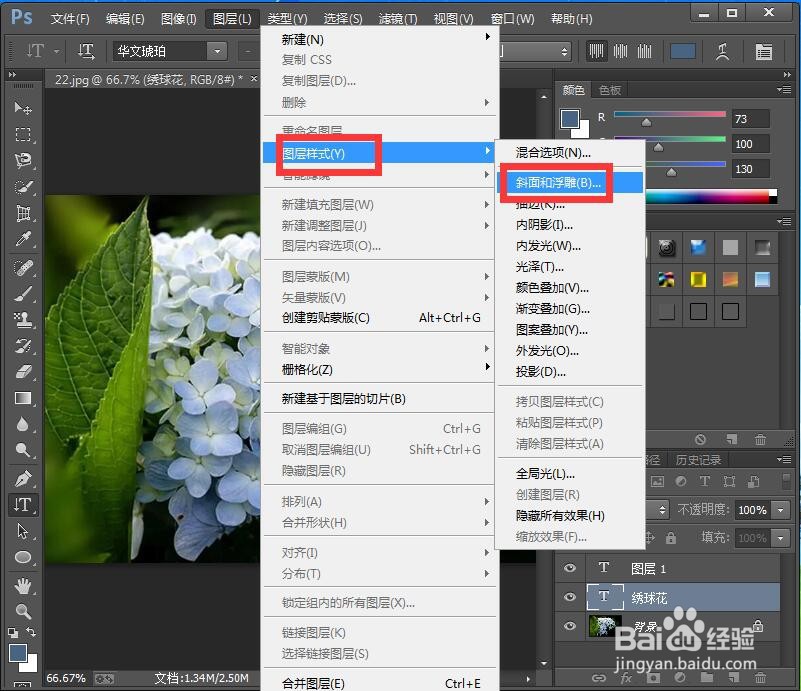Switch to the 色板 tab
Viewport: 801px width, 691px height.
(610, 90)
